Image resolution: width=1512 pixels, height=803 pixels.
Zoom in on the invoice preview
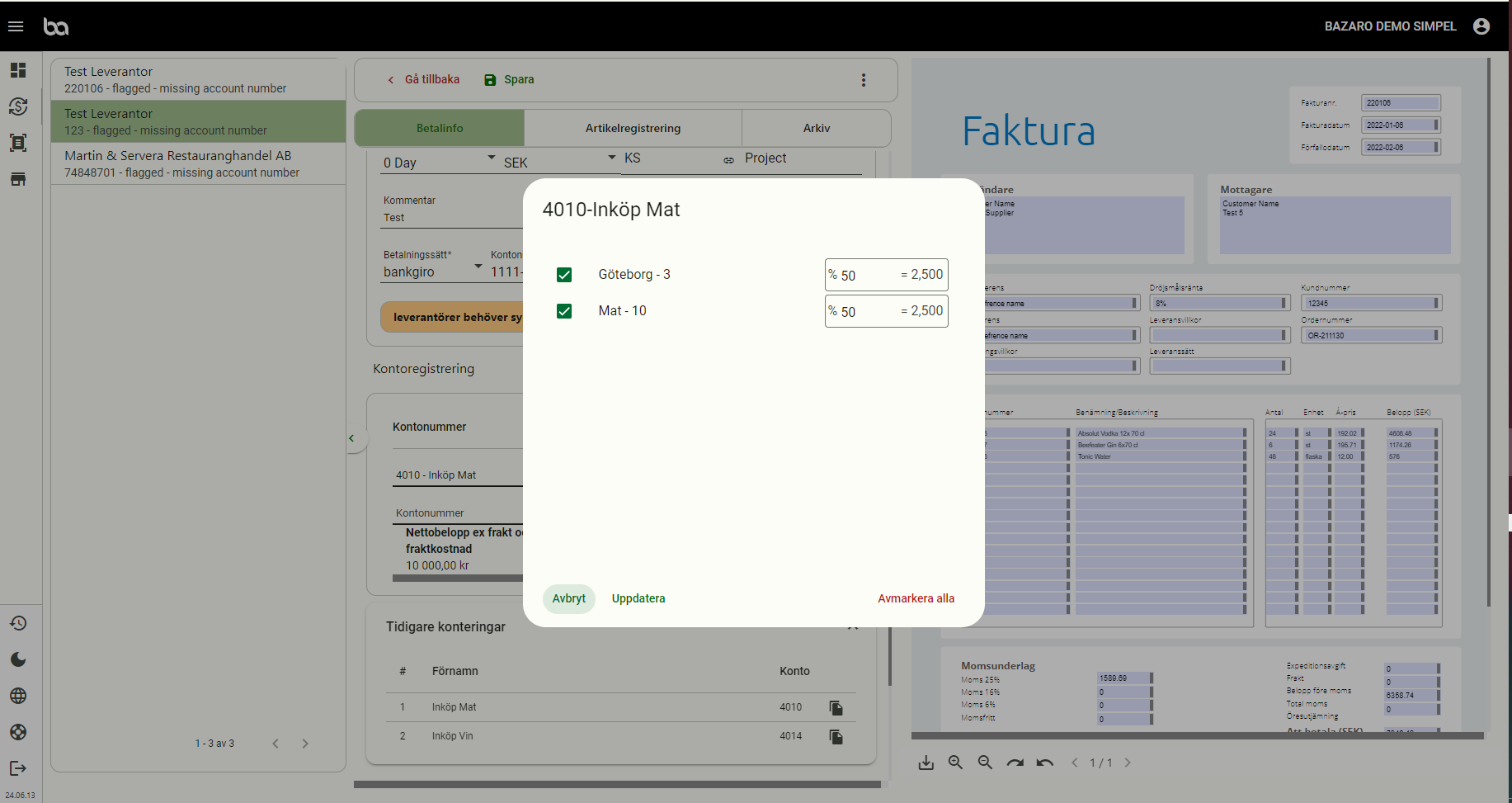(955, 763)
